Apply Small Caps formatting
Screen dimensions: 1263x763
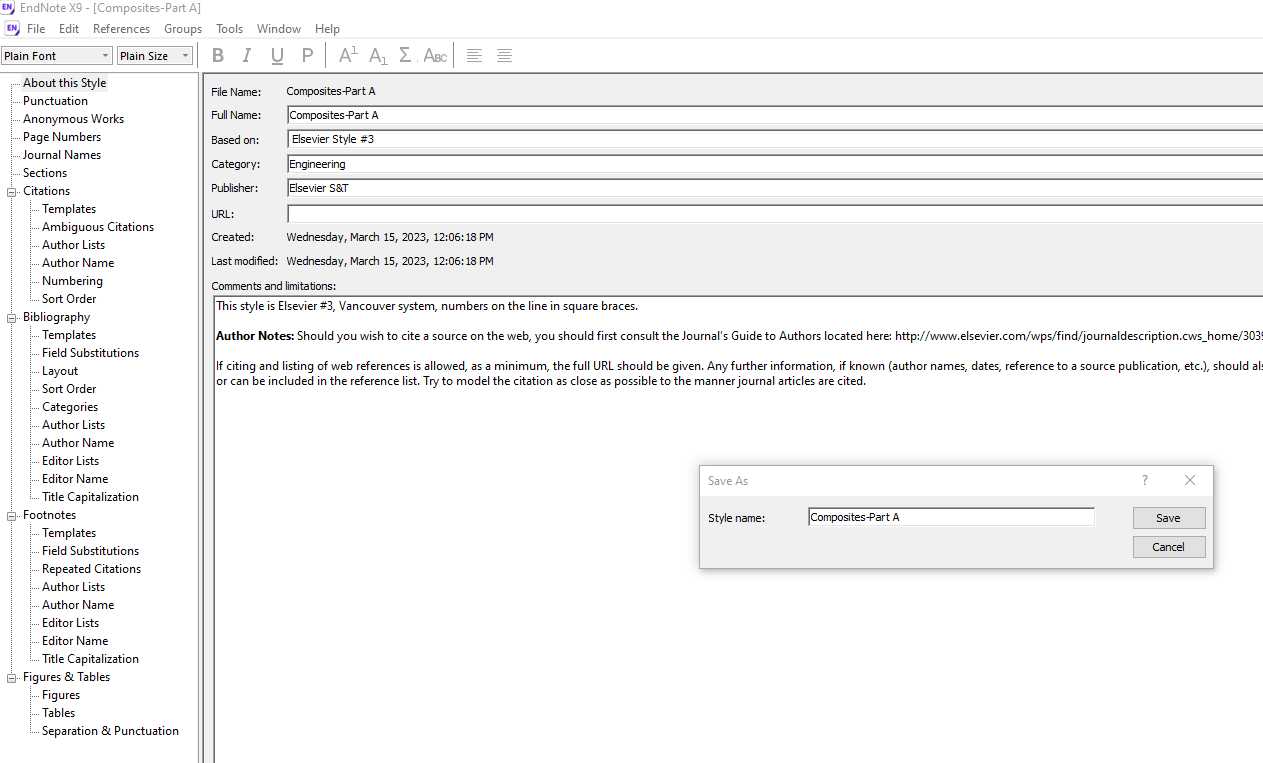point(435,56)
